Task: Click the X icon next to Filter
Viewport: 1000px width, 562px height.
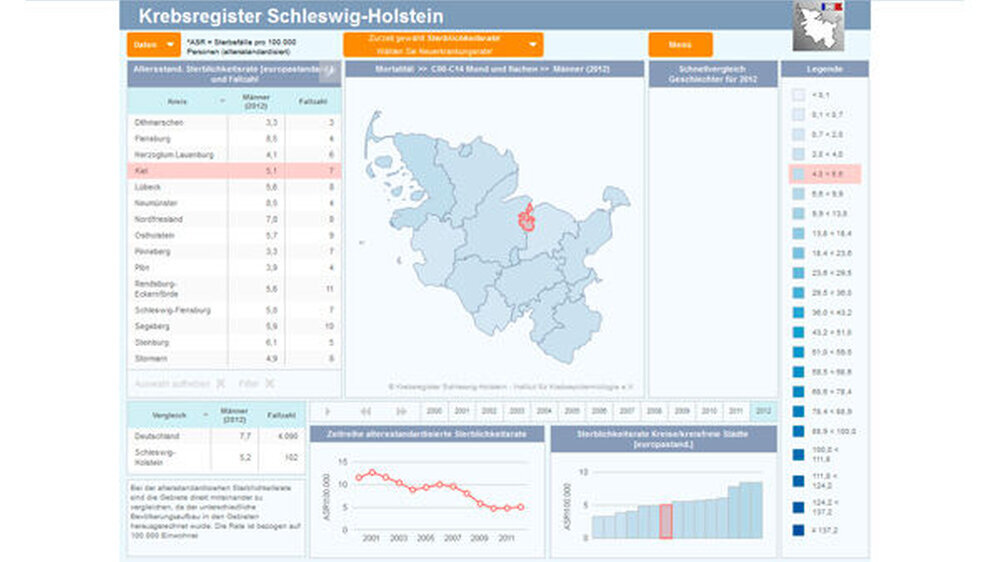Action: [270, 383]
